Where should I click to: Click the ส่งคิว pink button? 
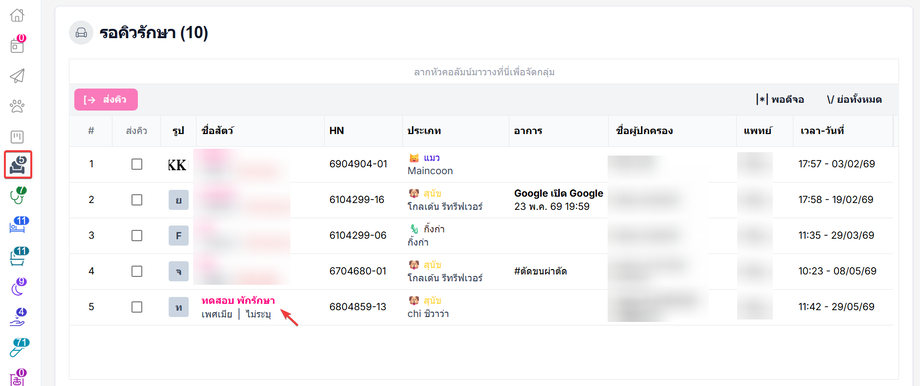106,100
